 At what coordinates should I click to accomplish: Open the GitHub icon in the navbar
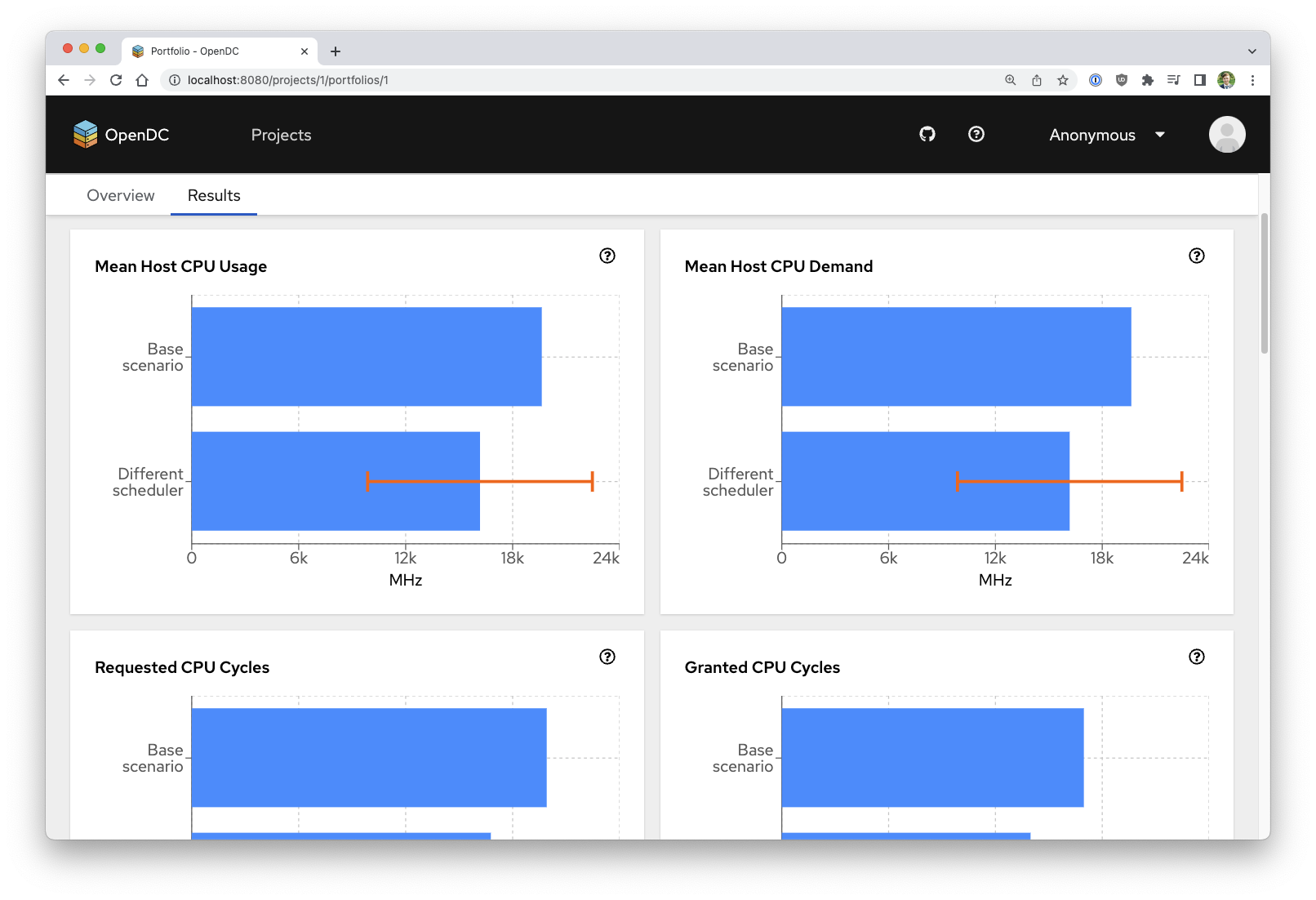pyautogui.click(x=927, y=134)
